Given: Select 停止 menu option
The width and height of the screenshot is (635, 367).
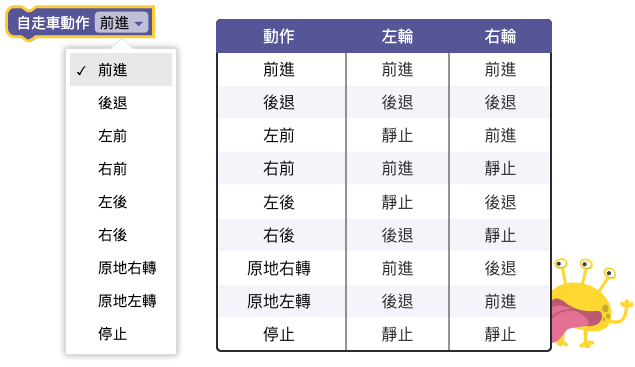Looking at the screenshot, I should 121,334.
